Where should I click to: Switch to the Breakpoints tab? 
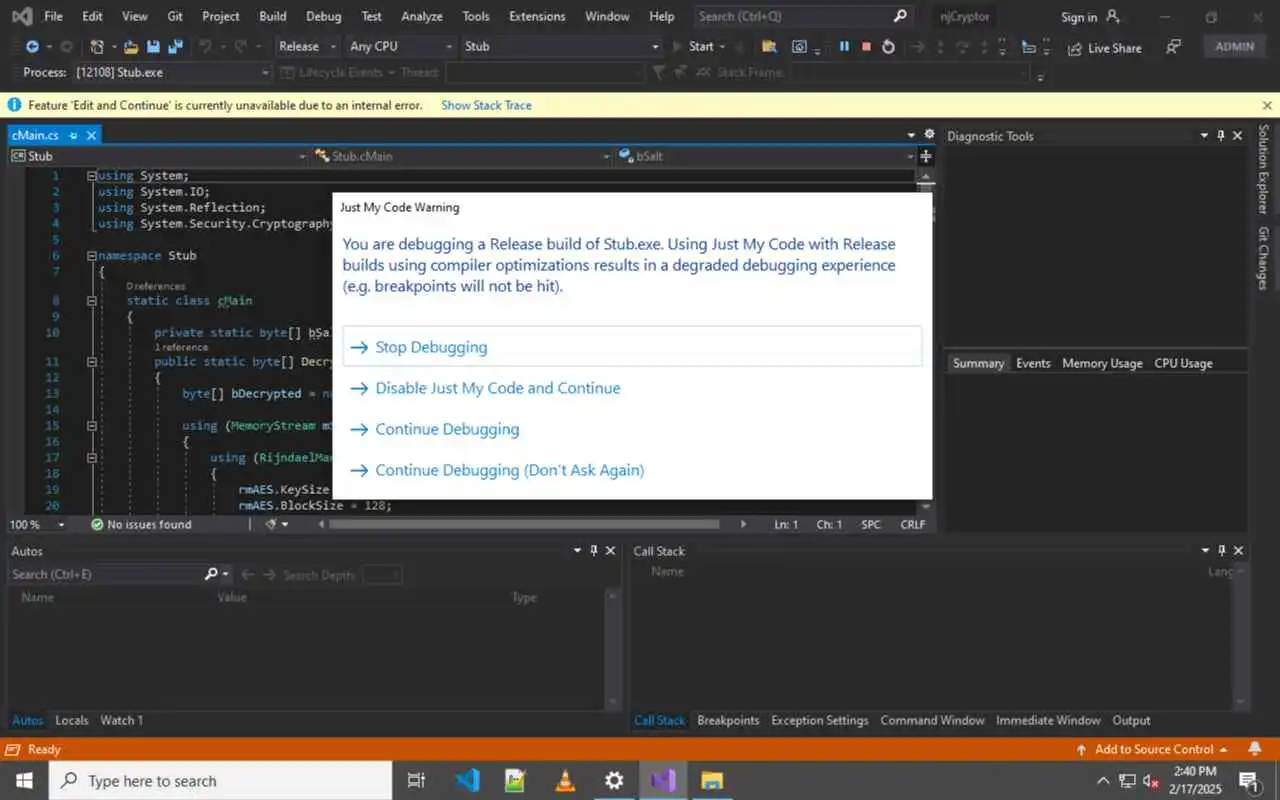click(728, 720)
